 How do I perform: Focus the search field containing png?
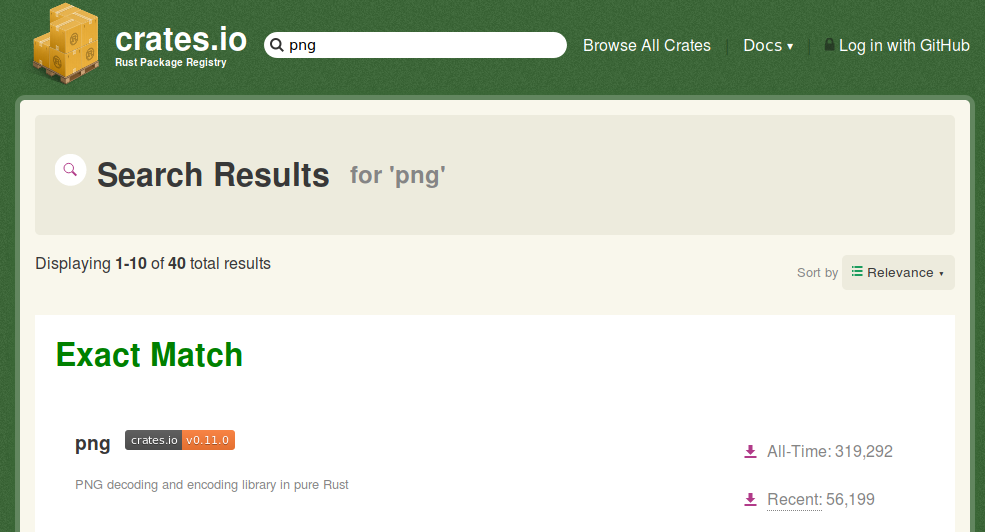(x=415, y=45)
